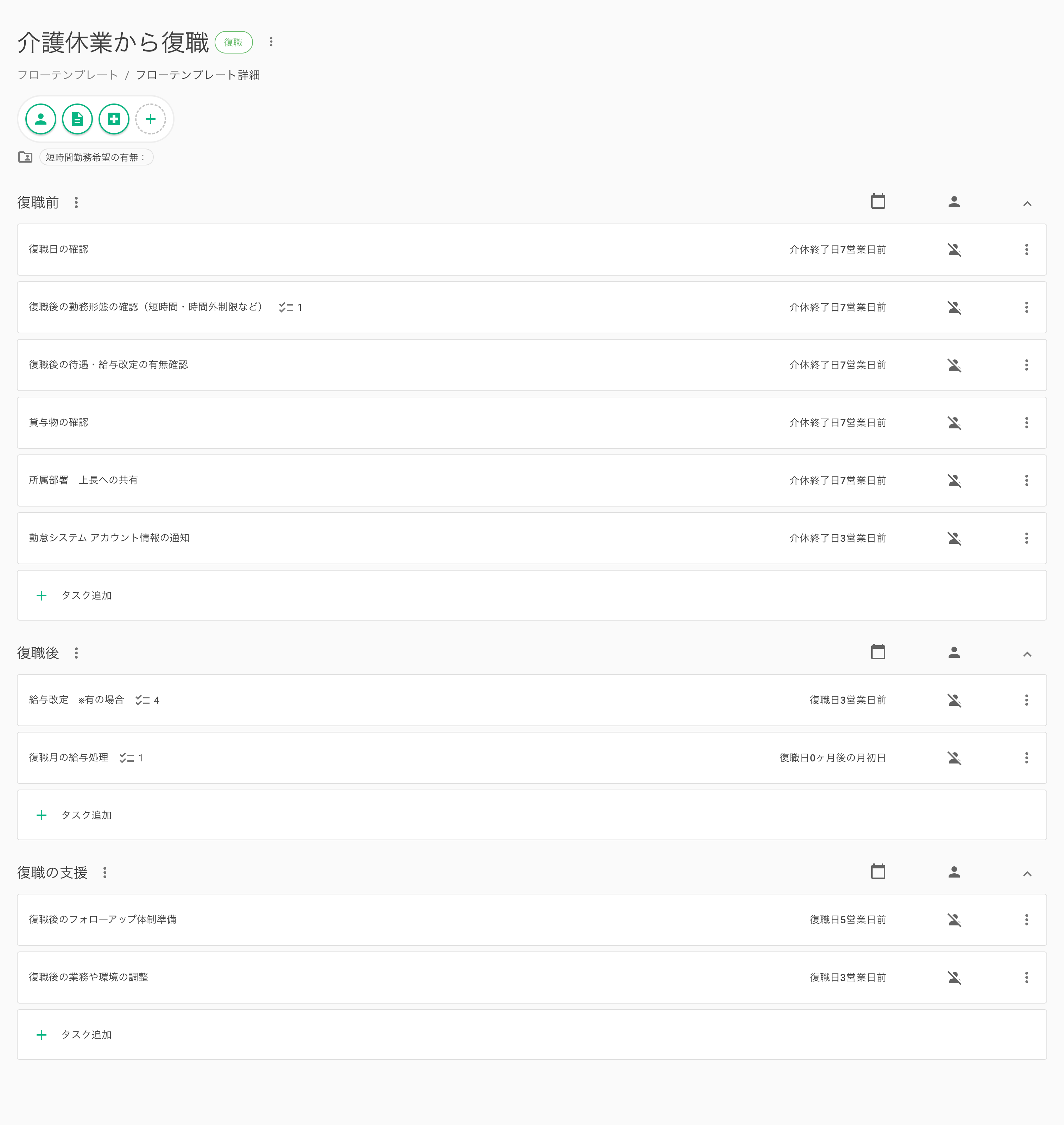Click the フローテンプレート詳細 breadcrumb text
This screenshot has height=1125, width=1064.
pyautogui.click(x=198, y=75)
